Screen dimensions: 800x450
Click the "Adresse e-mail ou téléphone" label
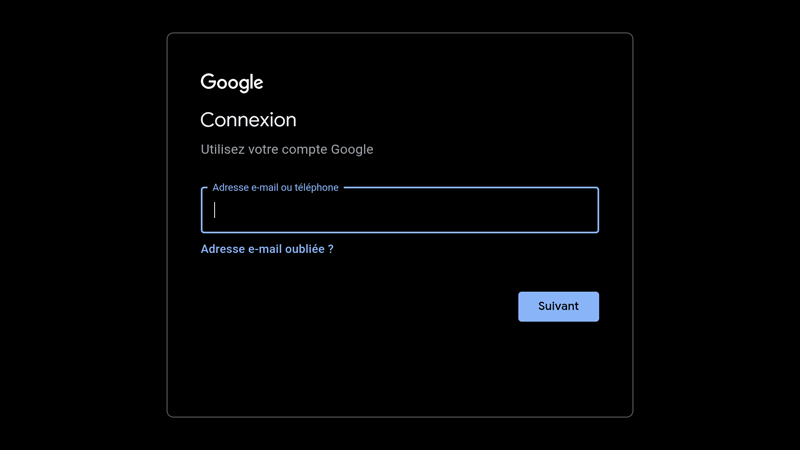tap(275, 187)
